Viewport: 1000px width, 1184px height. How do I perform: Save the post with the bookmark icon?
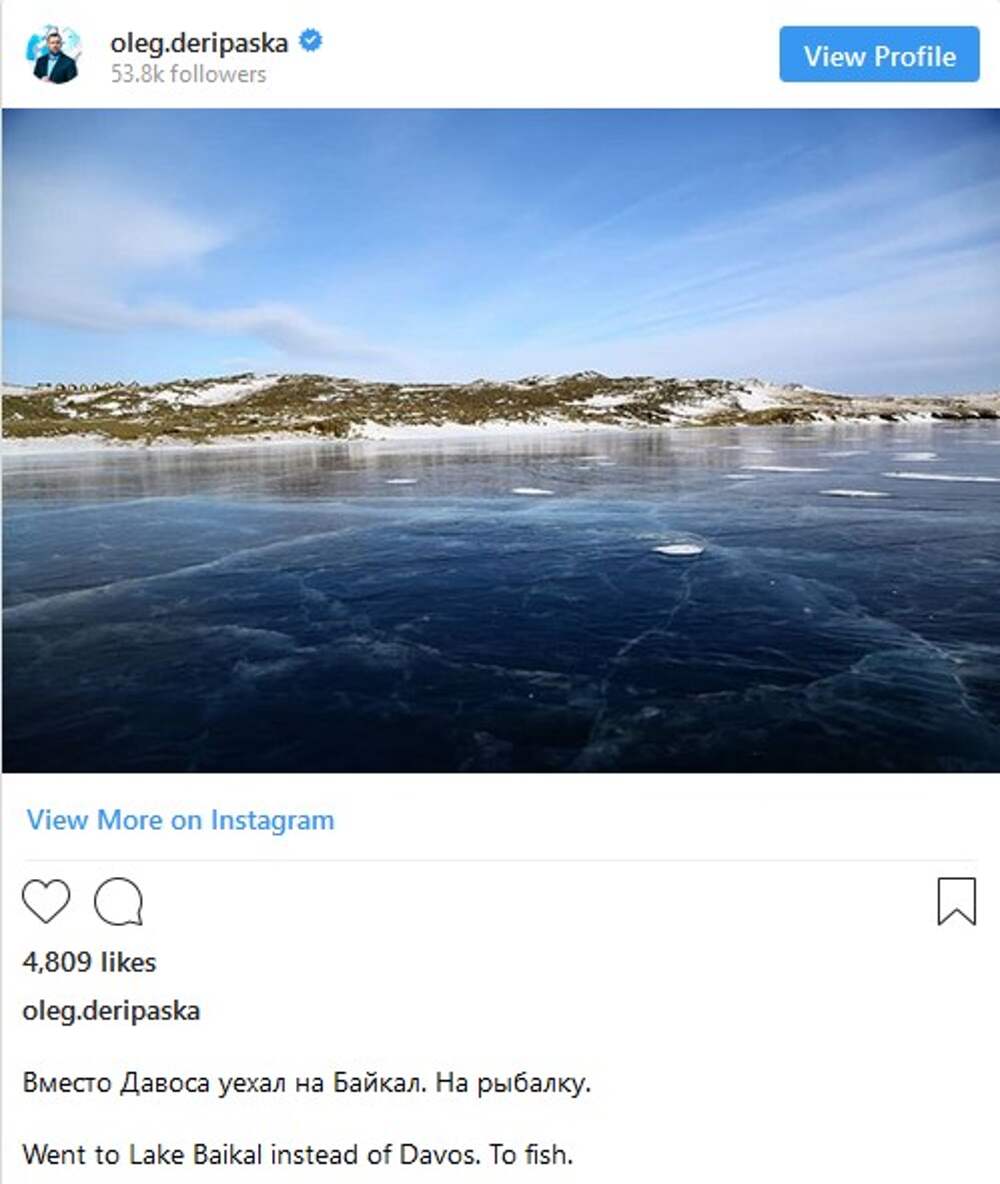coord(956,901)
